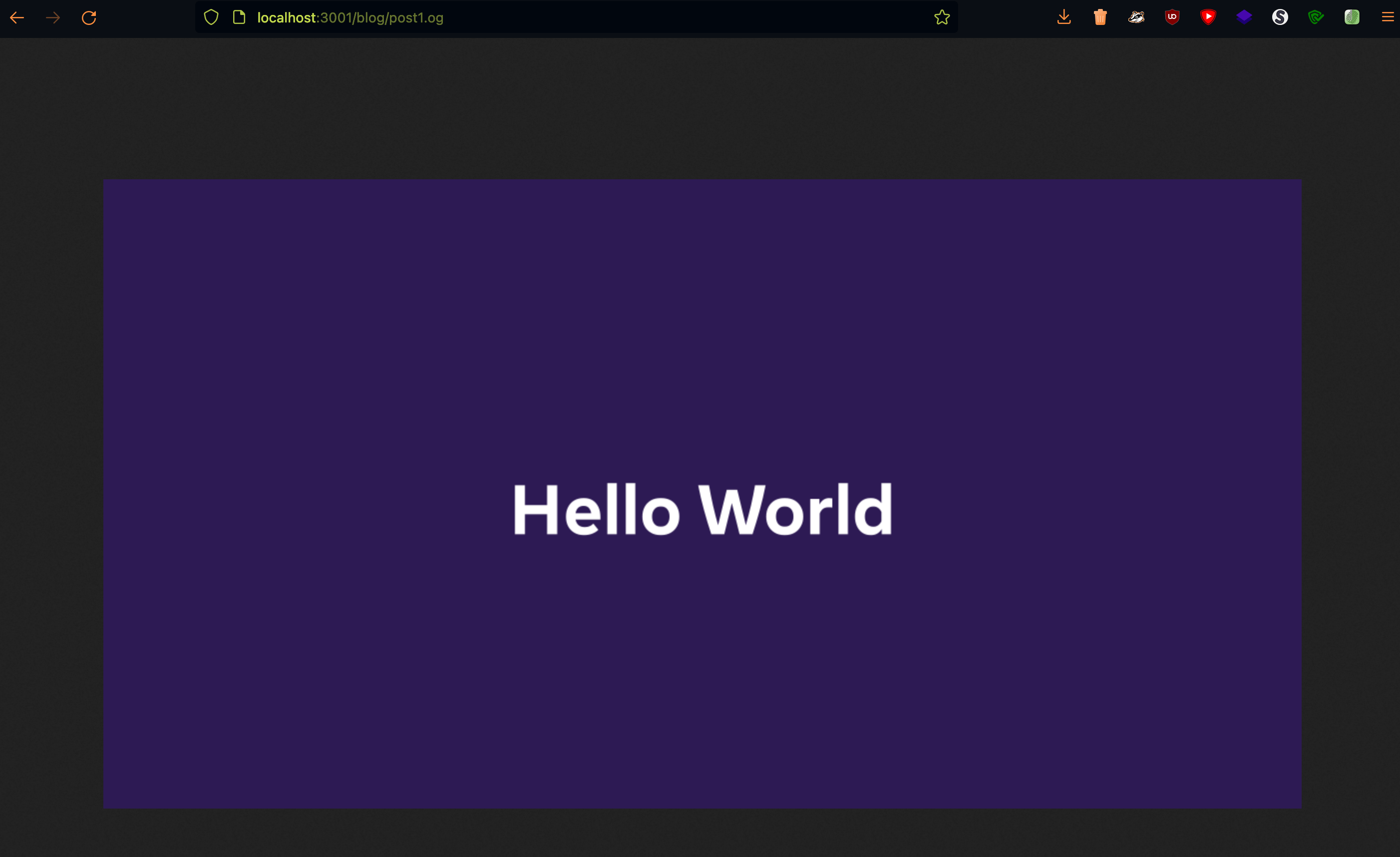This screenshot has width=1400, height=857.
Task: Open the fingerprint-protection extension popup
Action: [1352, 17]
